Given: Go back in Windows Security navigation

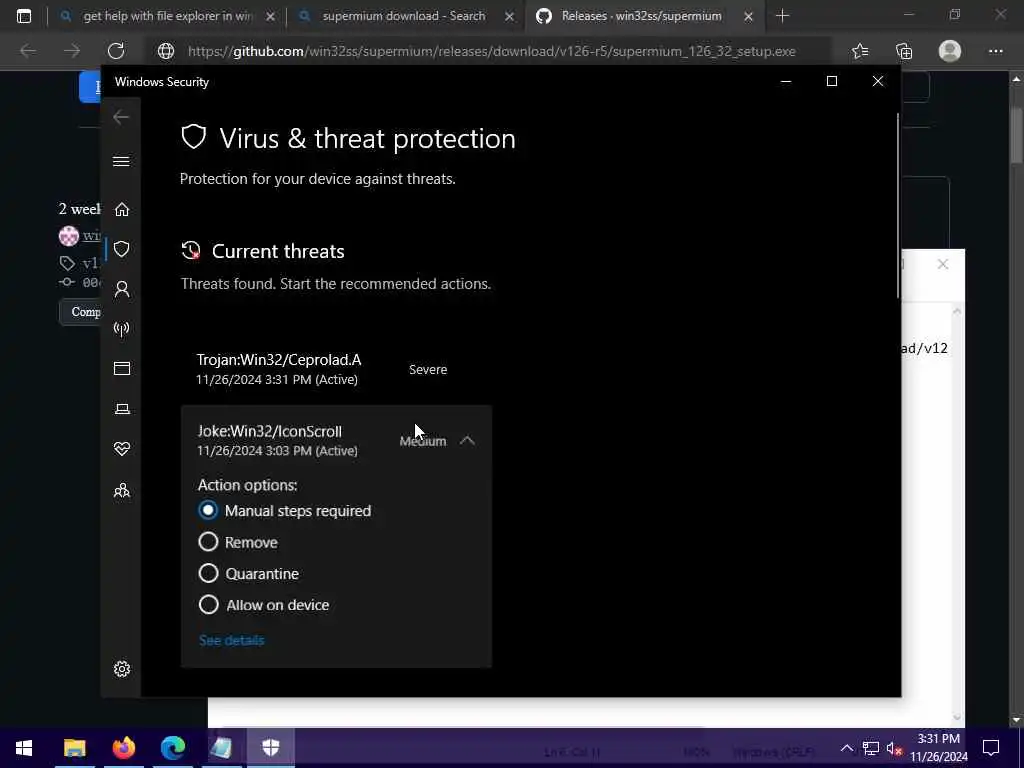Looking at the screenshot, I should [121, 118].
